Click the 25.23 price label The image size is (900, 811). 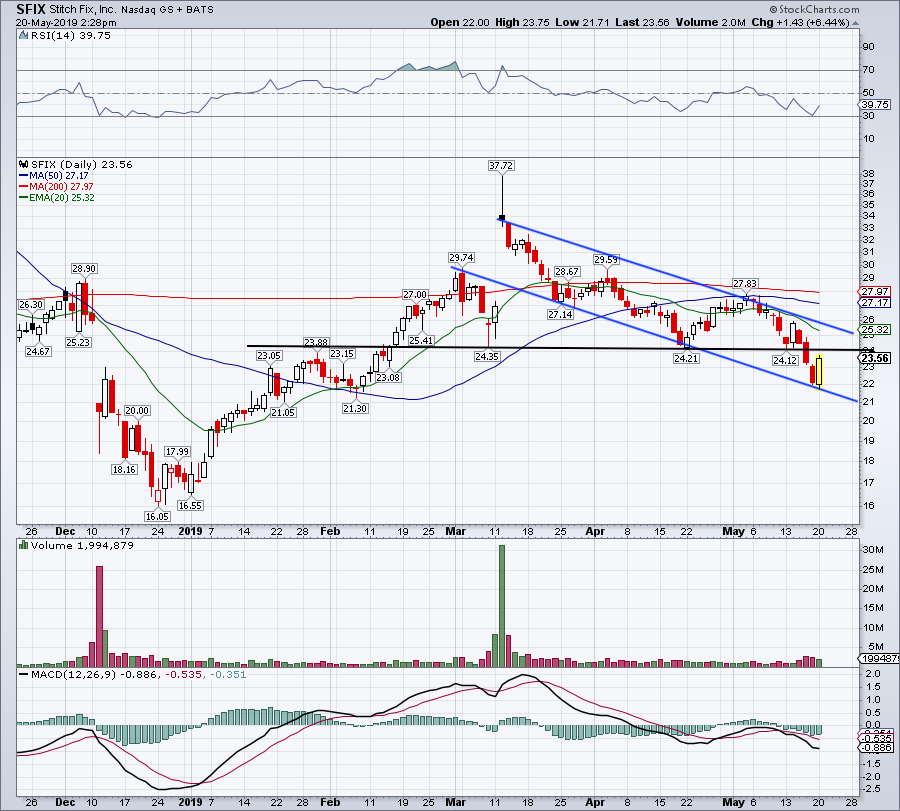(x=78, y=343)
